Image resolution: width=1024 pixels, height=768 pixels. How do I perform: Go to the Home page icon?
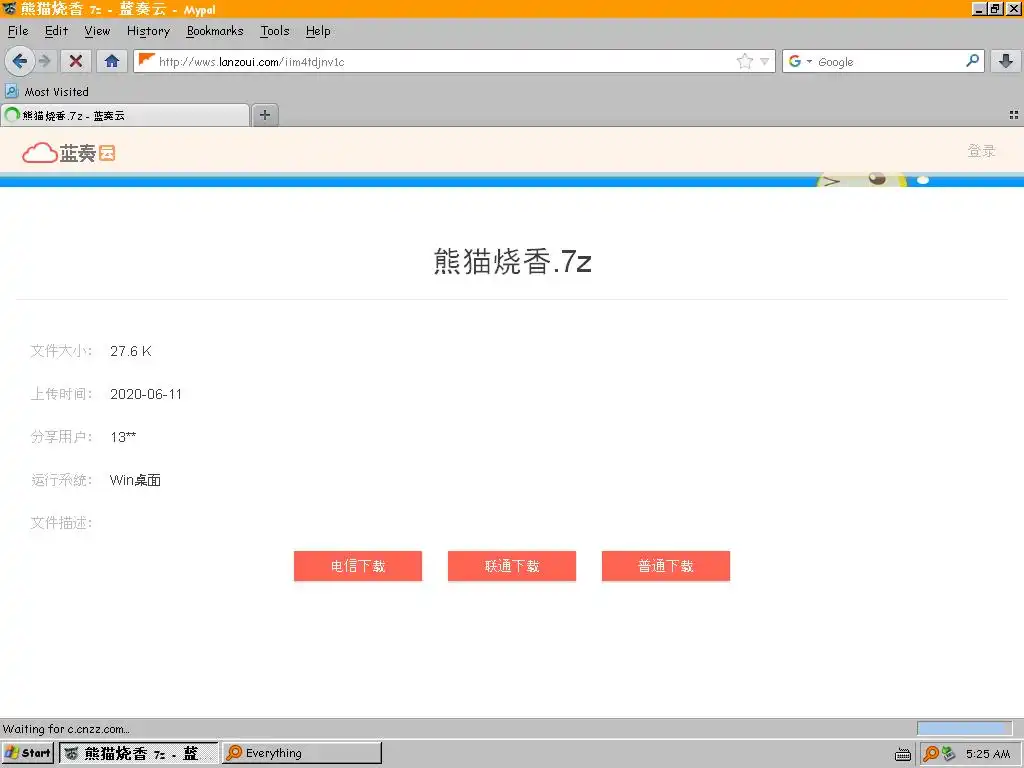coord(112,61)
